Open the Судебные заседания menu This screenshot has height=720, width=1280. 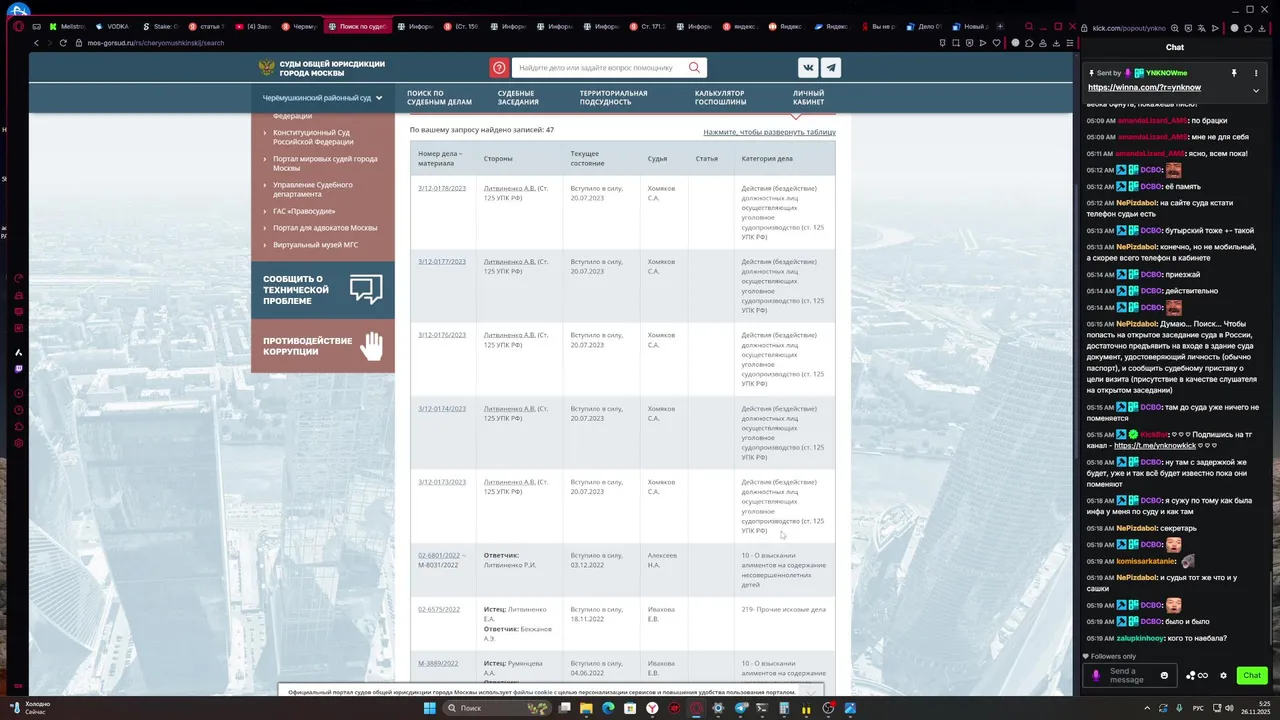coord(518,98)
